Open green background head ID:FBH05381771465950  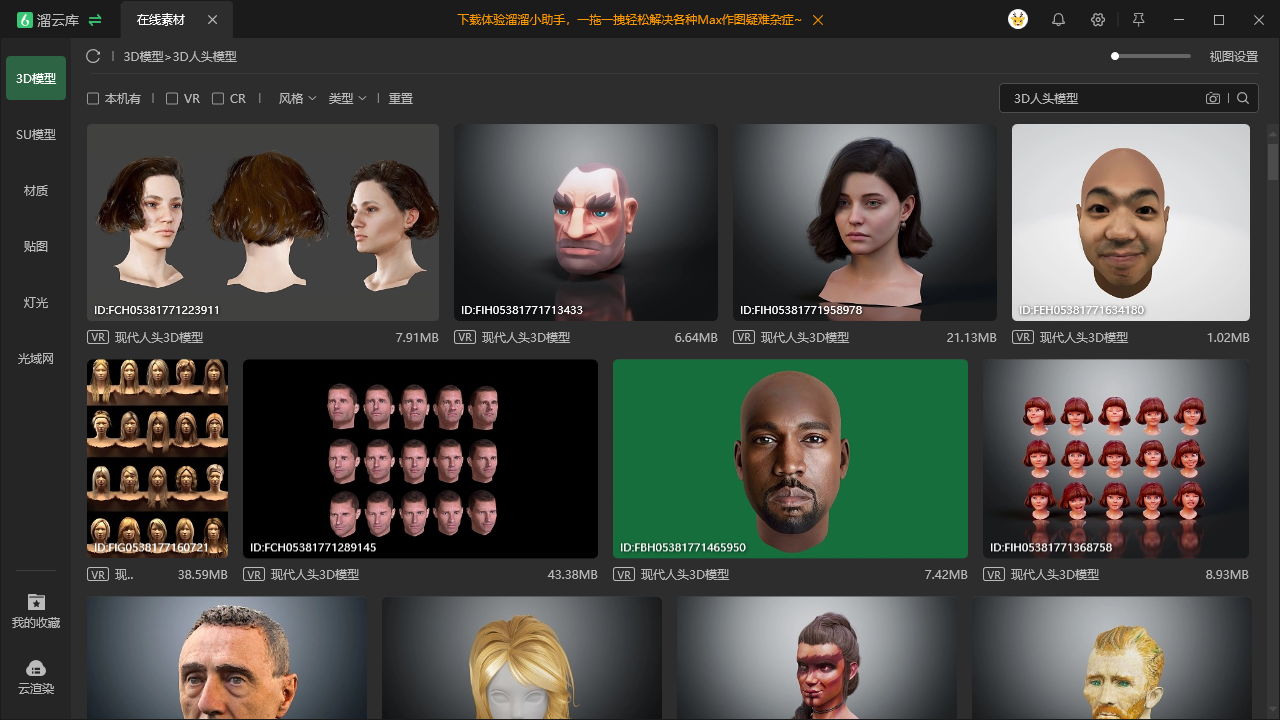click(x=790, y=459)
